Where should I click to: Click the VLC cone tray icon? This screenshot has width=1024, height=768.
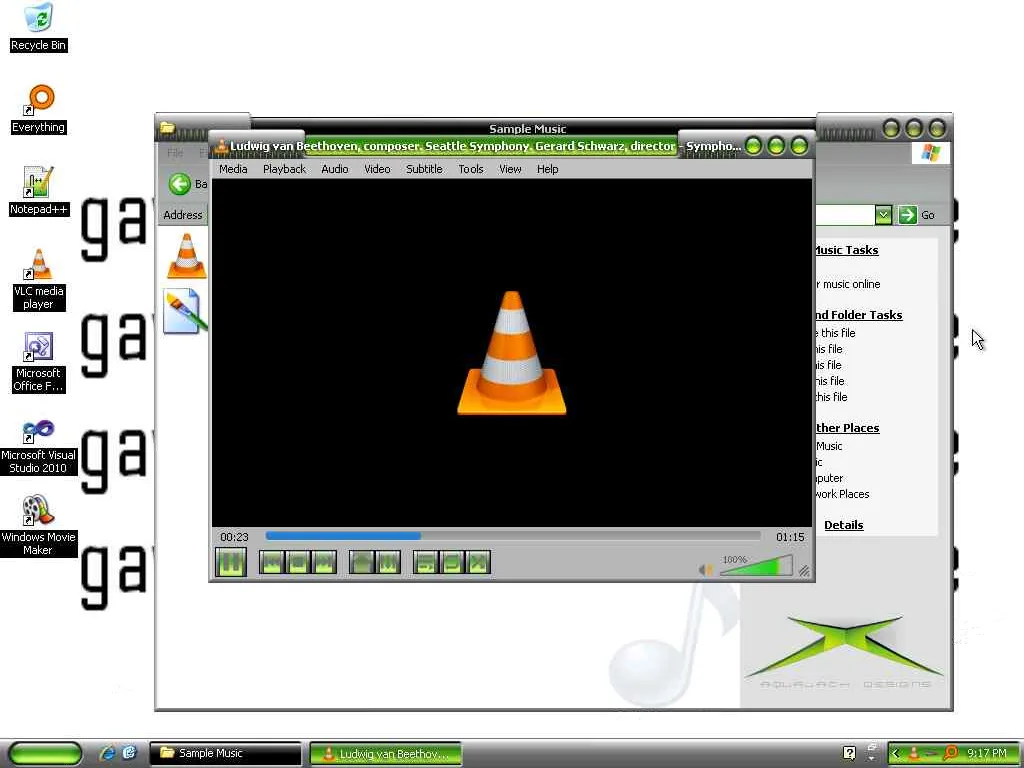coord(914,753)
